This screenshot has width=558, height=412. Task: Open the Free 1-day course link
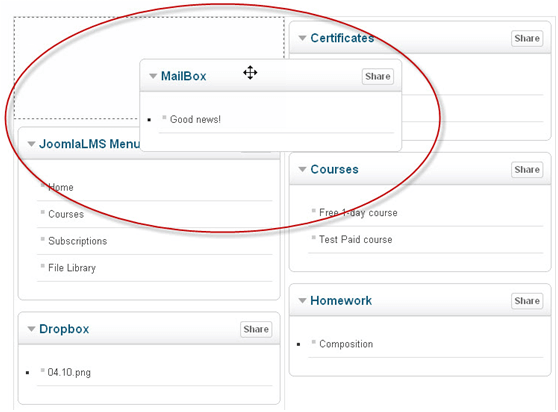coord(358,213)
